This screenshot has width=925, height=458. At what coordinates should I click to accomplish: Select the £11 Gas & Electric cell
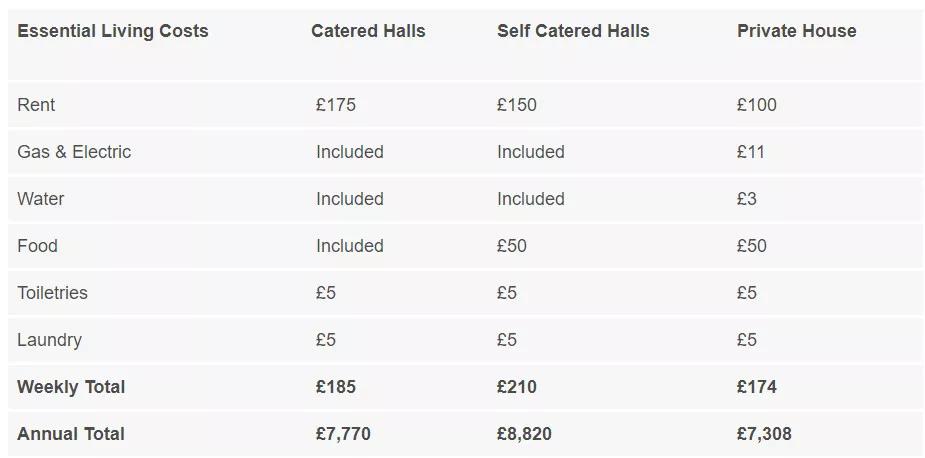750,152
